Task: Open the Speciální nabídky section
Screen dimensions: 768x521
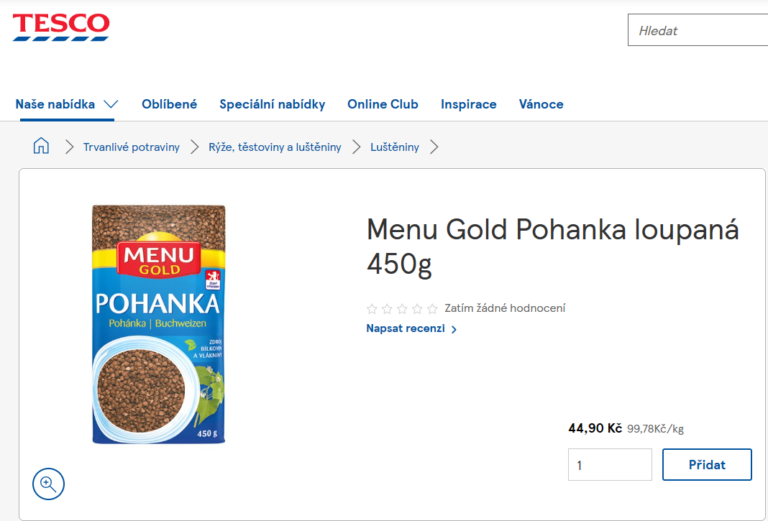Action: pos(272,104)
